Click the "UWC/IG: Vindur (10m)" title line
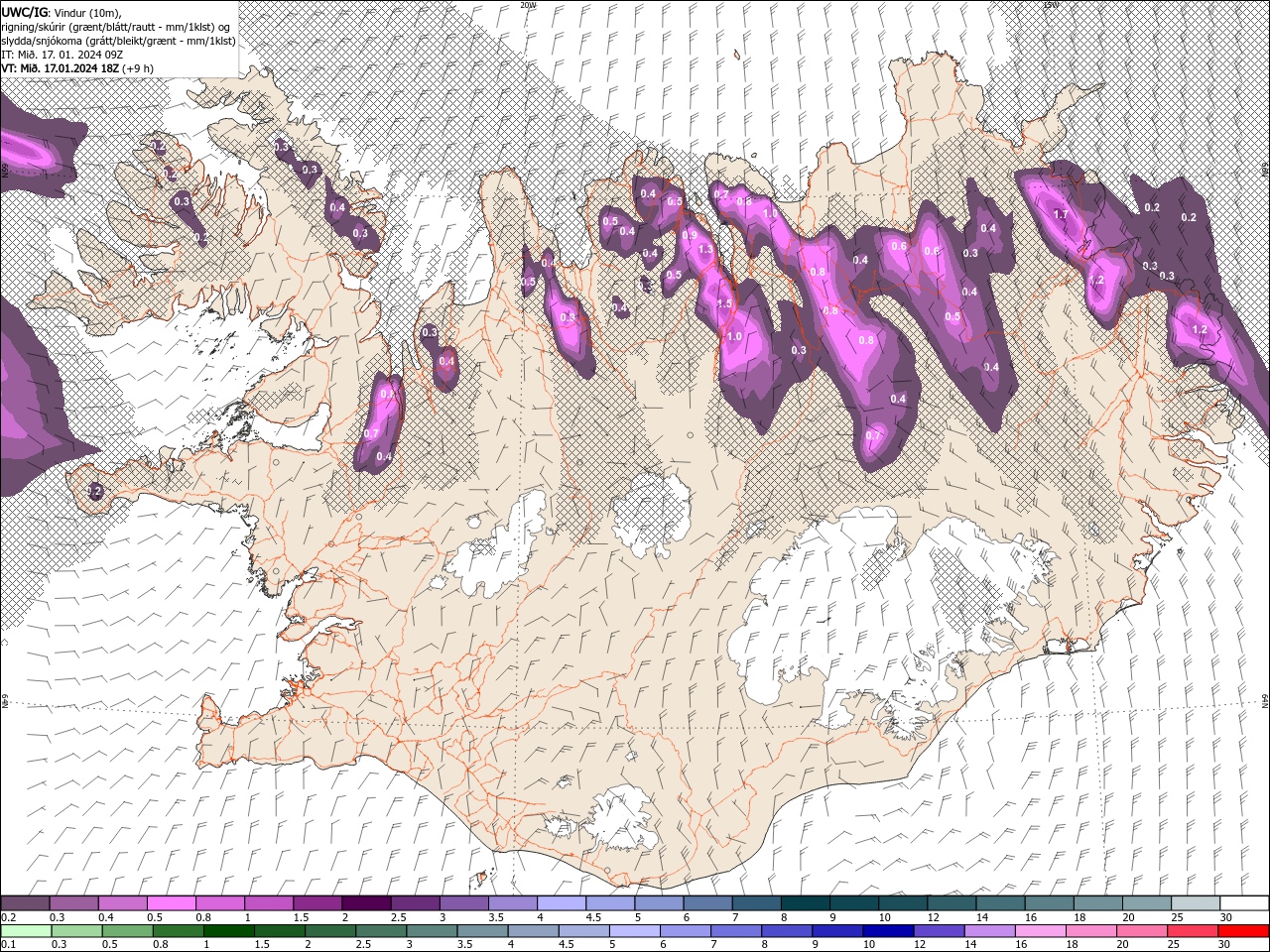The width and height of the screenshot is (1270, 952). tap(62, 11)
